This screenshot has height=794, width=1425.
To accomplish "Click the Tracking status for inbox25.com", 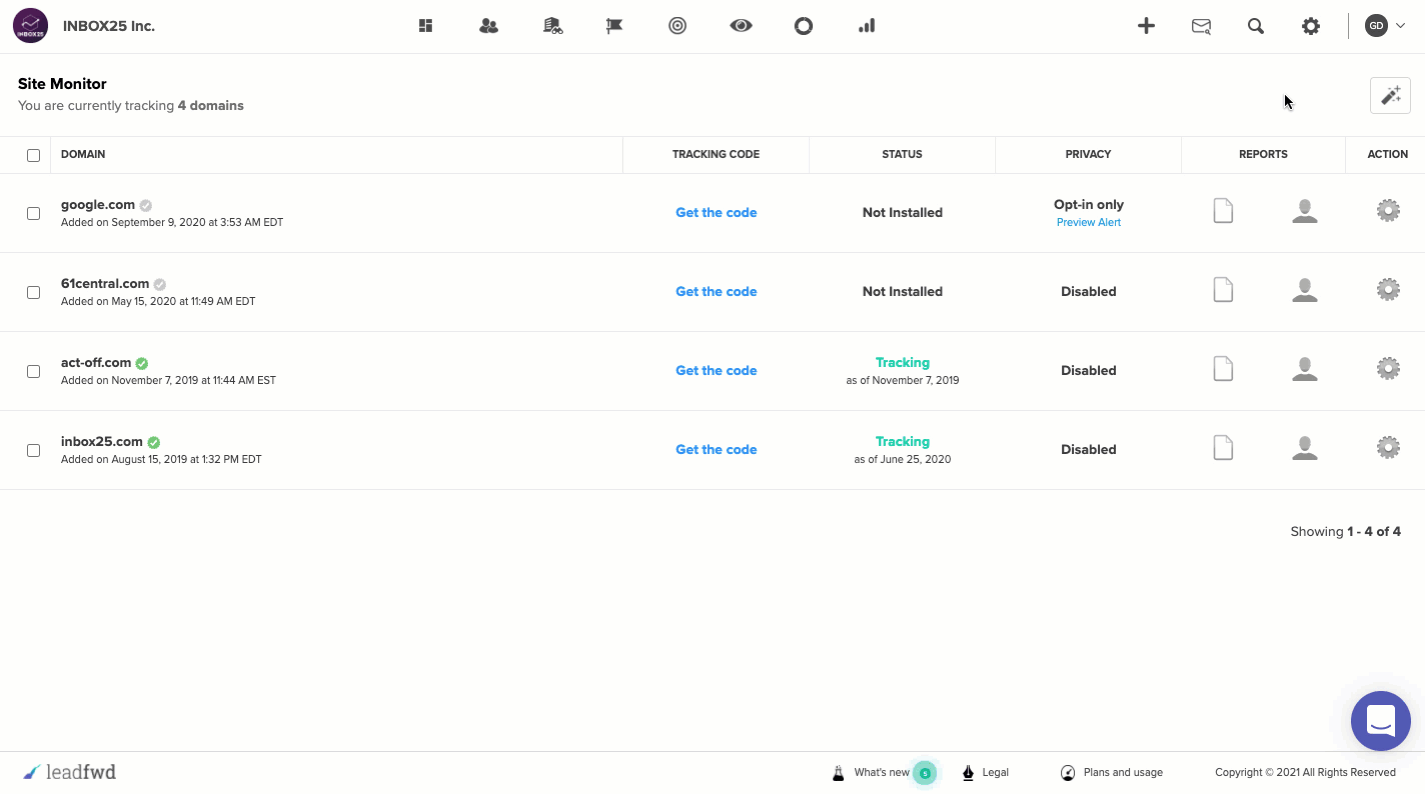I will pos(903,441).
